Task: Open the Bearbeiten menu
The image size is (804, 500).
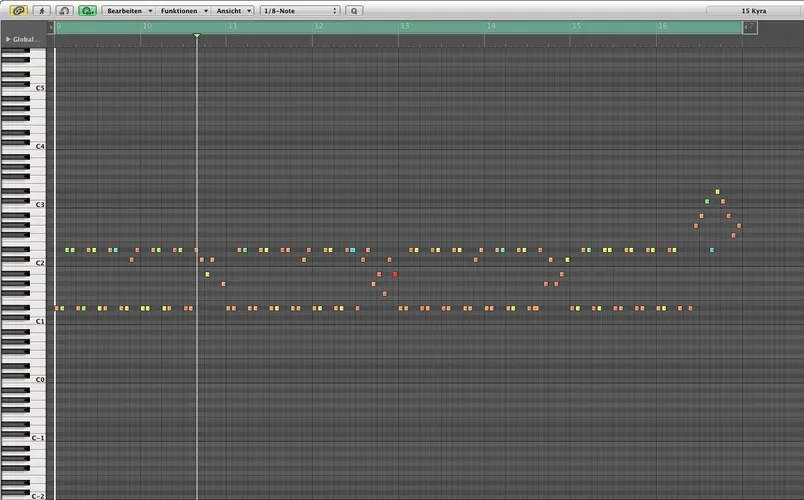Action: click(x=129, y=11)
